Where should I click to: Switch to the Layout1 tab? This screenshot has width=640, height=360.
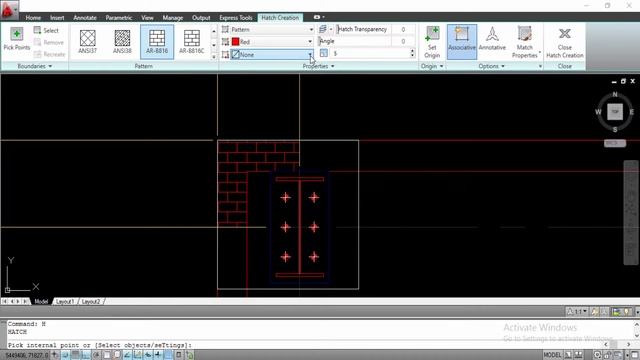point(65,301)
